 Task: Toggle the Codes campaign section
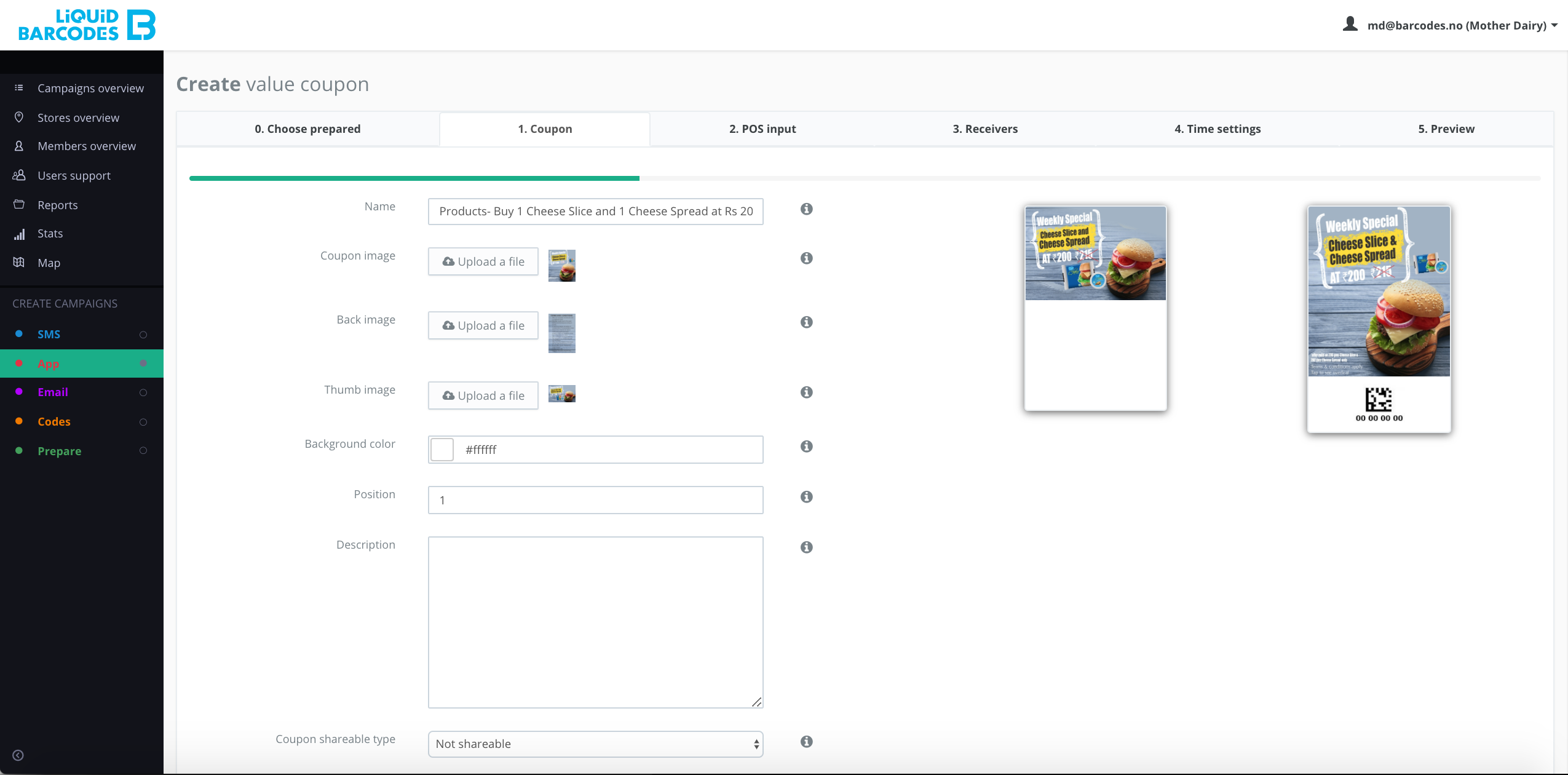point(143,422)
